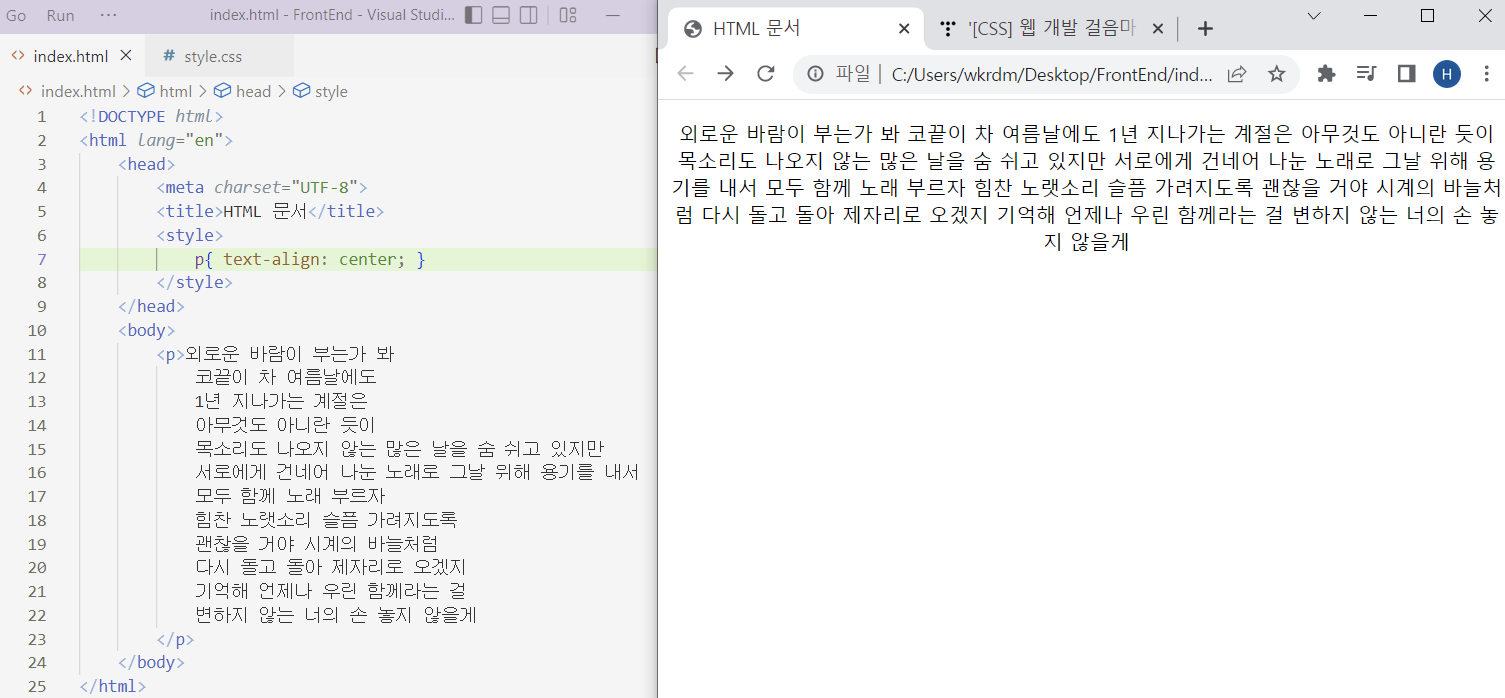Click the Chrome address bar URL

[1052, 74]
